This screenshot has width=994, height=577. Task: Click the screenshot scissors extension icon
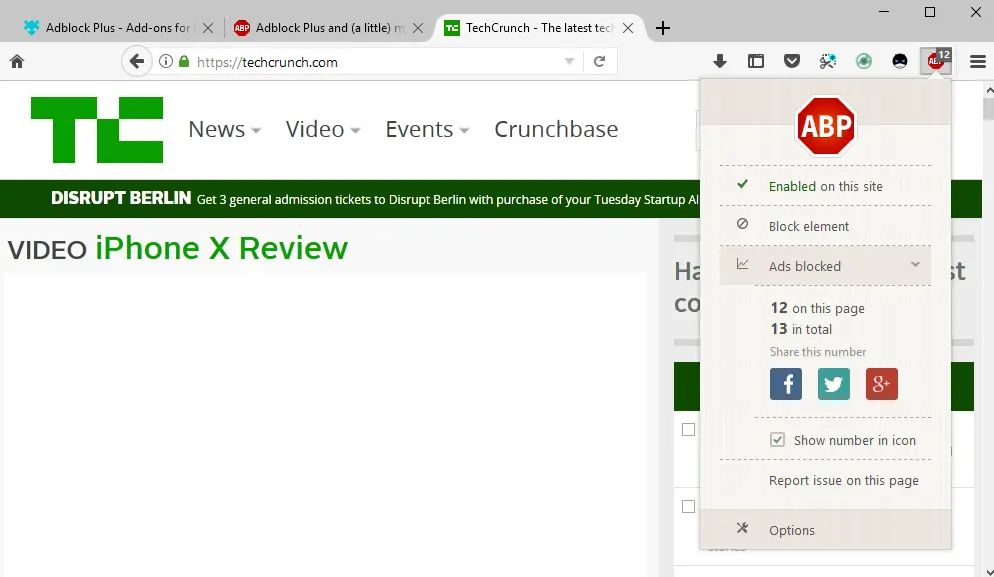tap(828, 62)
